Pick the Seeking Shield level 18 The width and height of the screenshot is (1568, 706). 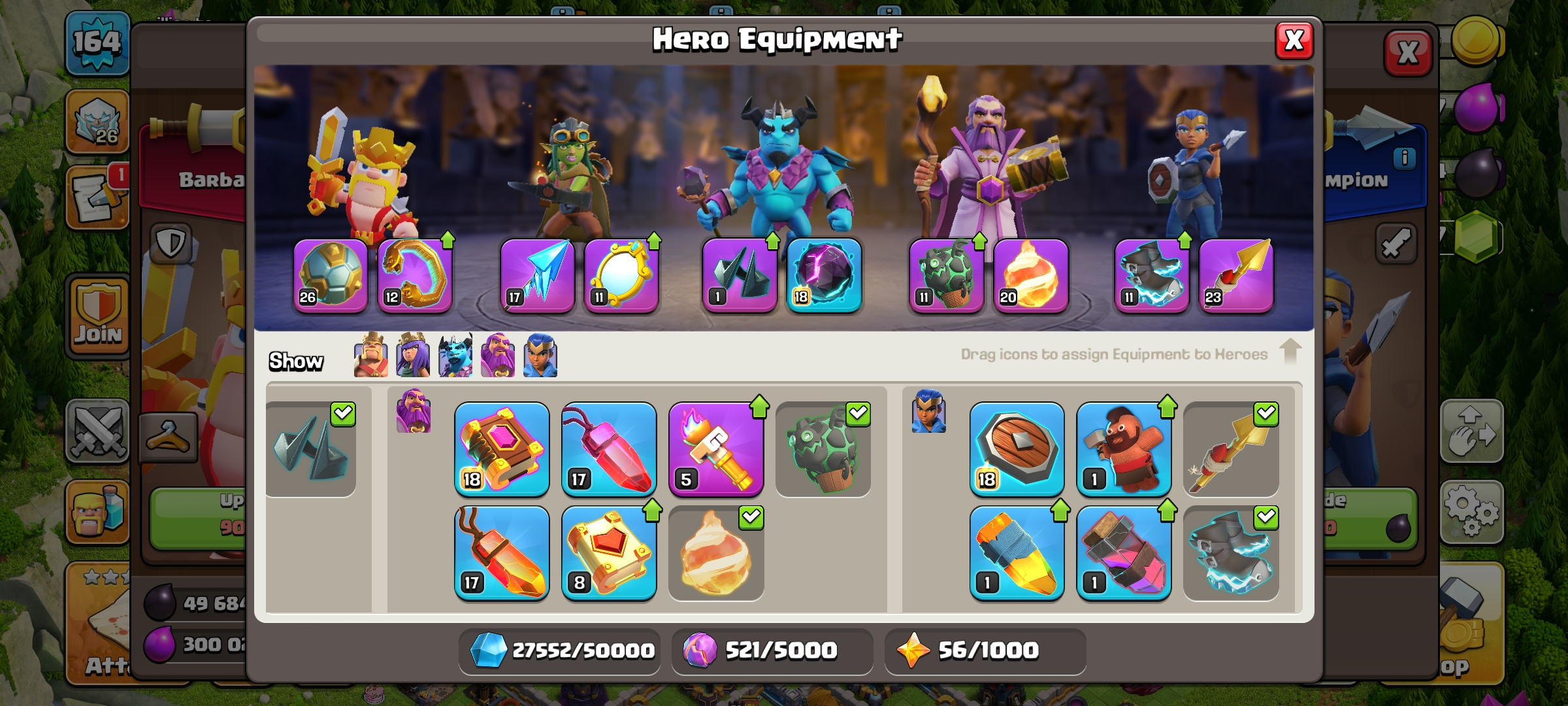pos(1017,449)
